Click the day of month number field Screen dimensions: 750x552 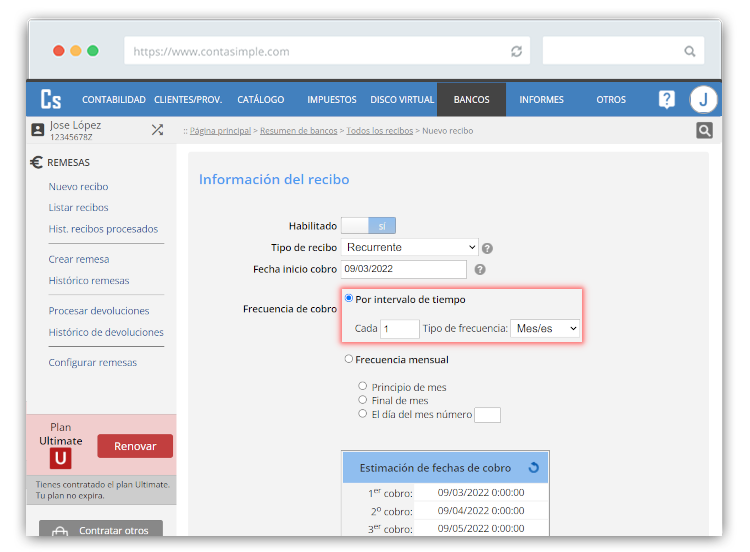487,415
